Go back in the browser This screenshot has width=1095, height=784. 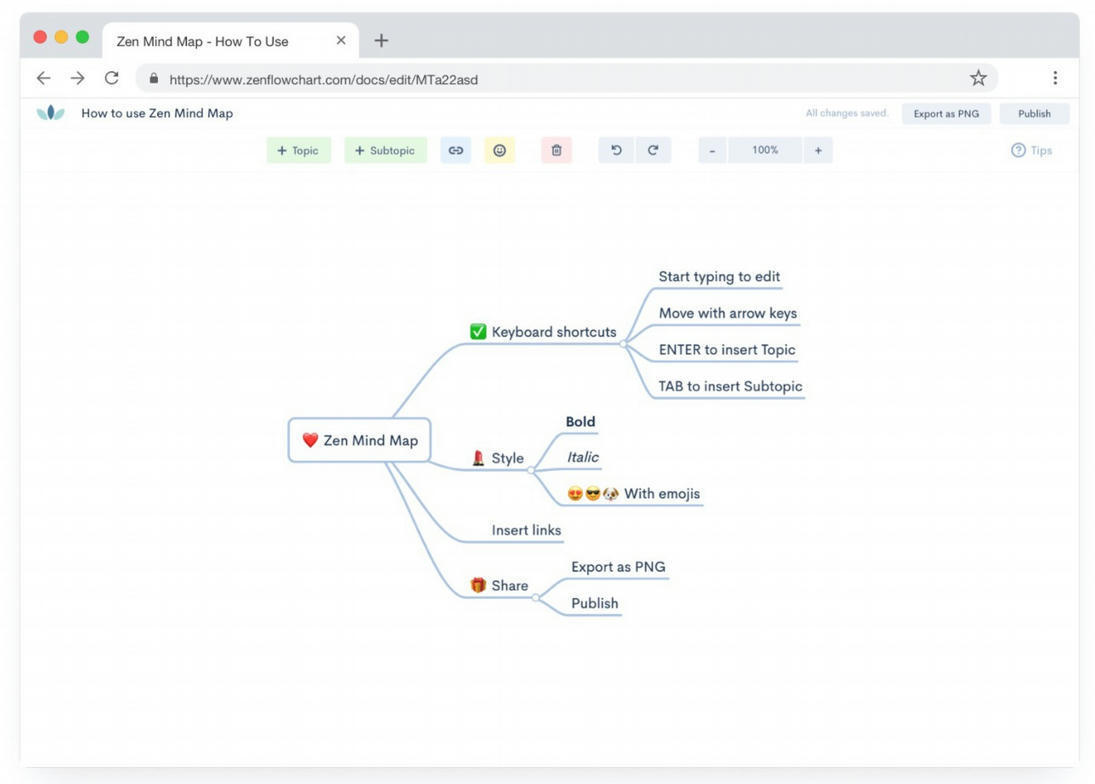click(x=43, y=78)
